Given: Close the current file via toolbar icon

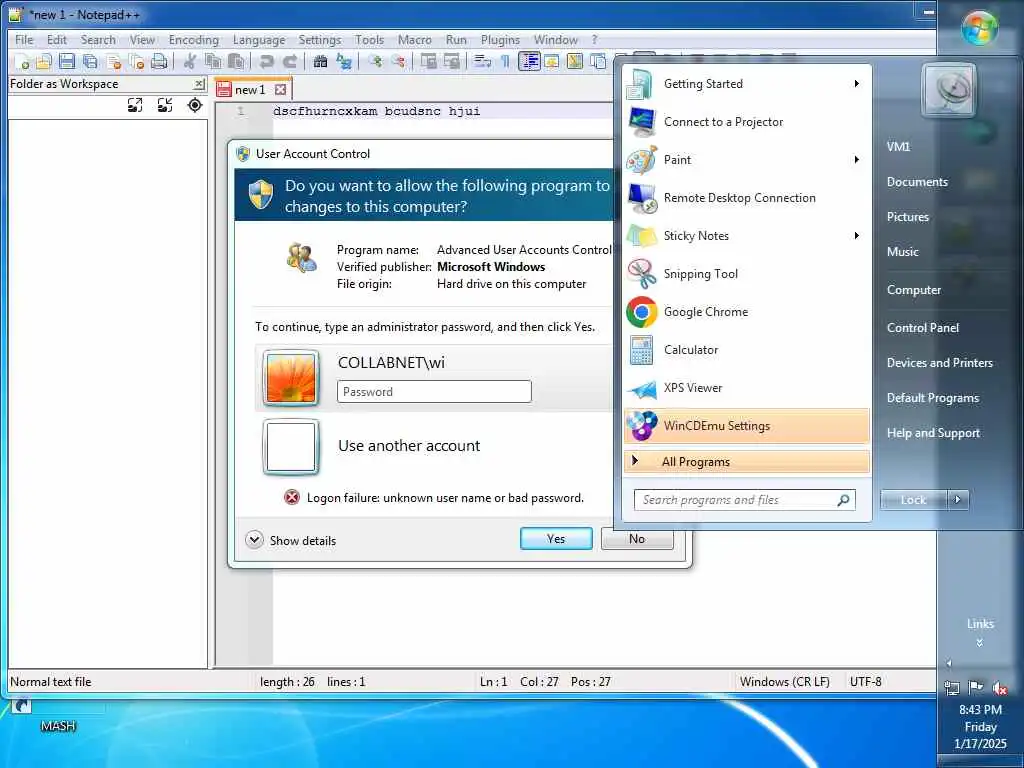Looking at the screenshot, I should (114, 61).
